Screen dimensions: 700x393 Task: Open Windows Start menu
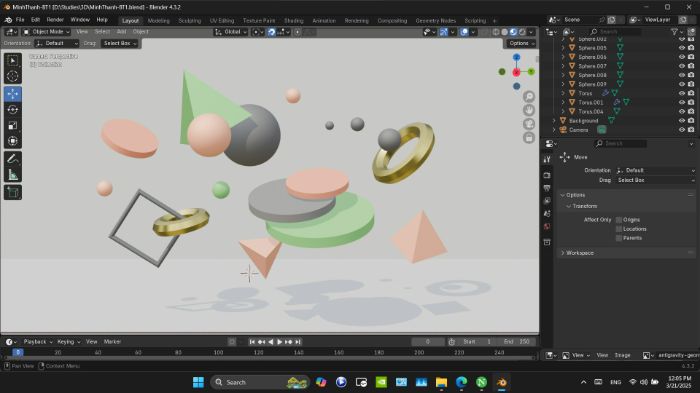[198, 382]
